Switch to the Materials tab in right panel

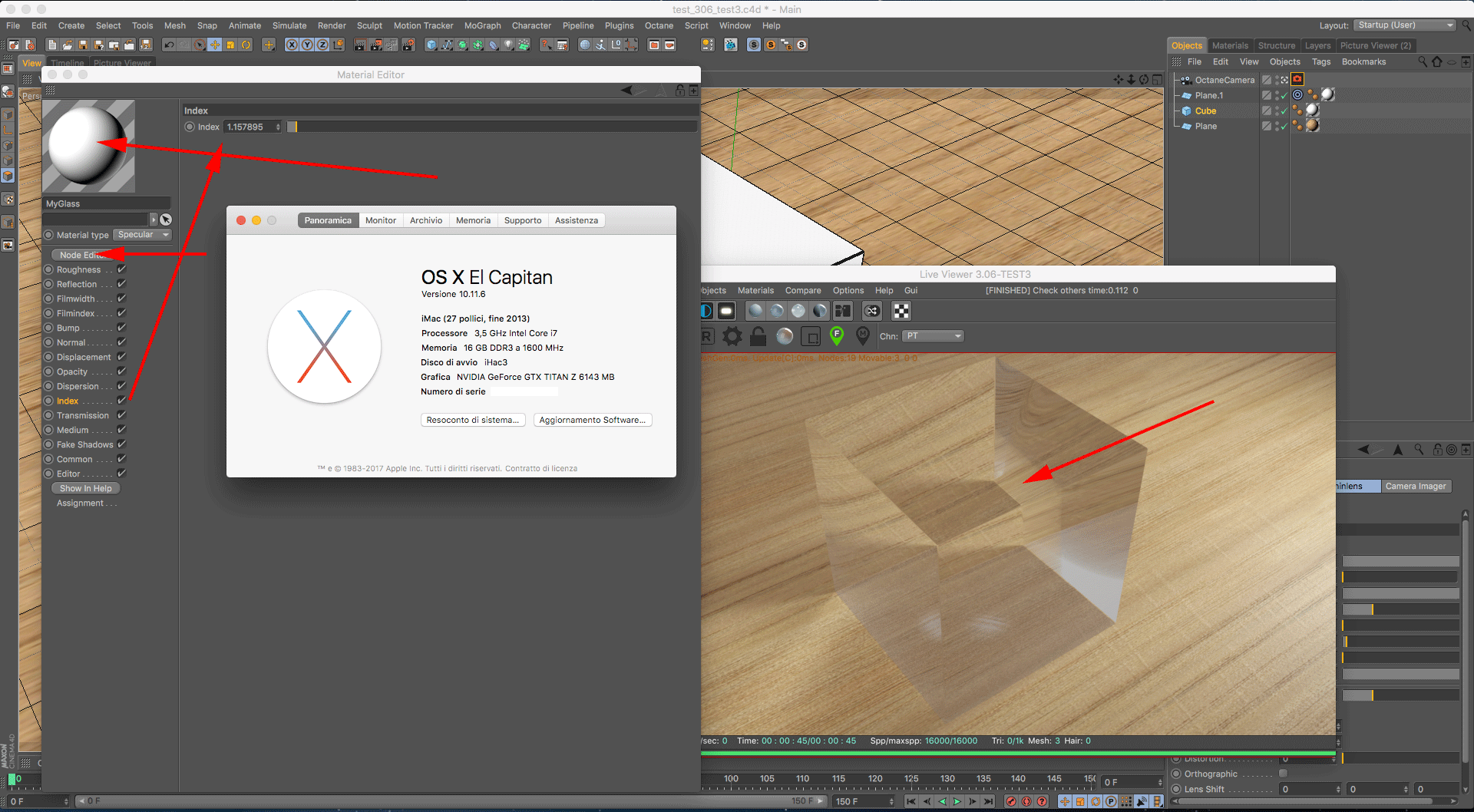(x=1230, y=46)
